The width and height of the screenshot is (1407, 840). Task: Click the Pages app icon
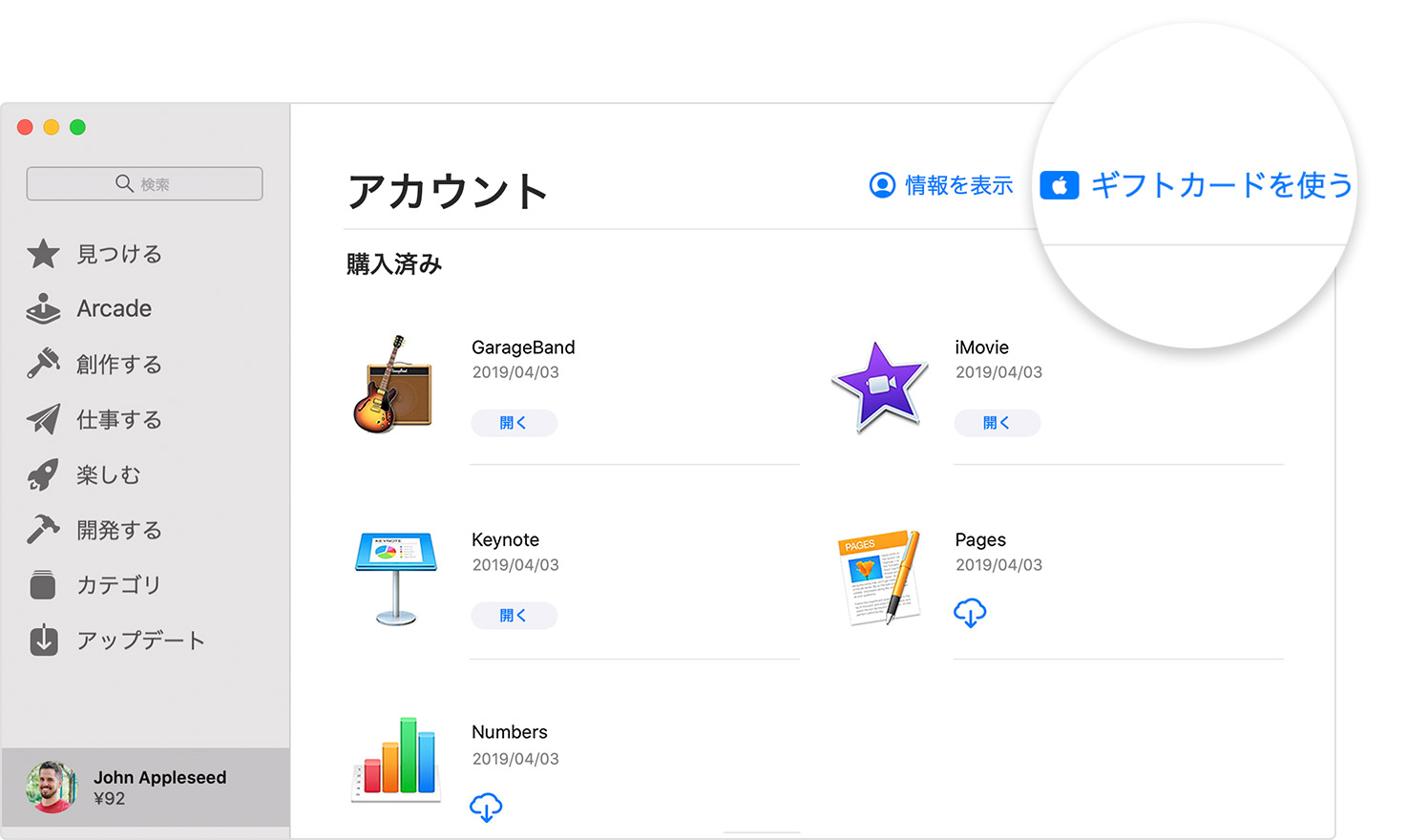pyautogui.click(x=880, y=577)
